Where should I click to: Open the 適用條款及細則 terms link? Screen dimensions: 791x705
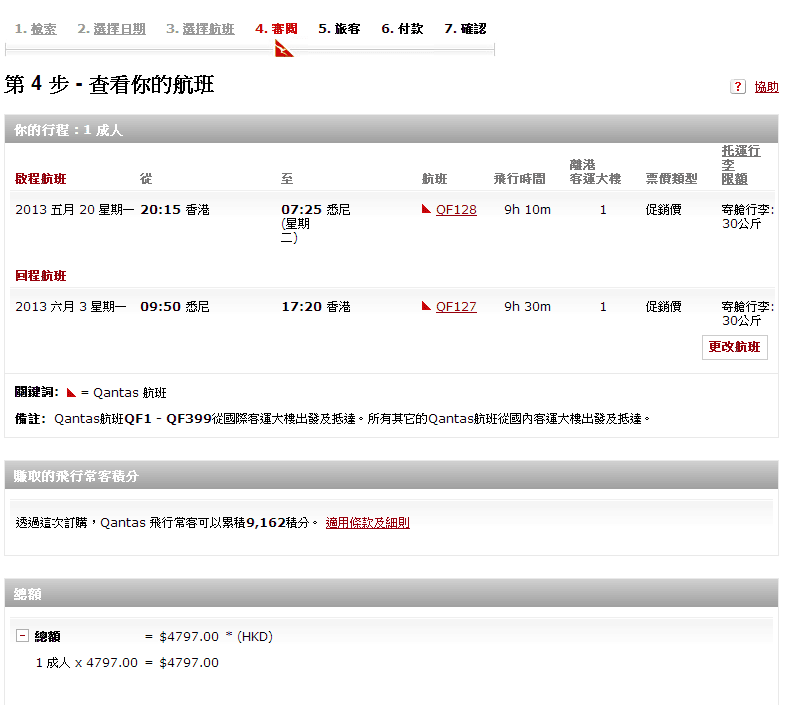[x=367, y=522]
